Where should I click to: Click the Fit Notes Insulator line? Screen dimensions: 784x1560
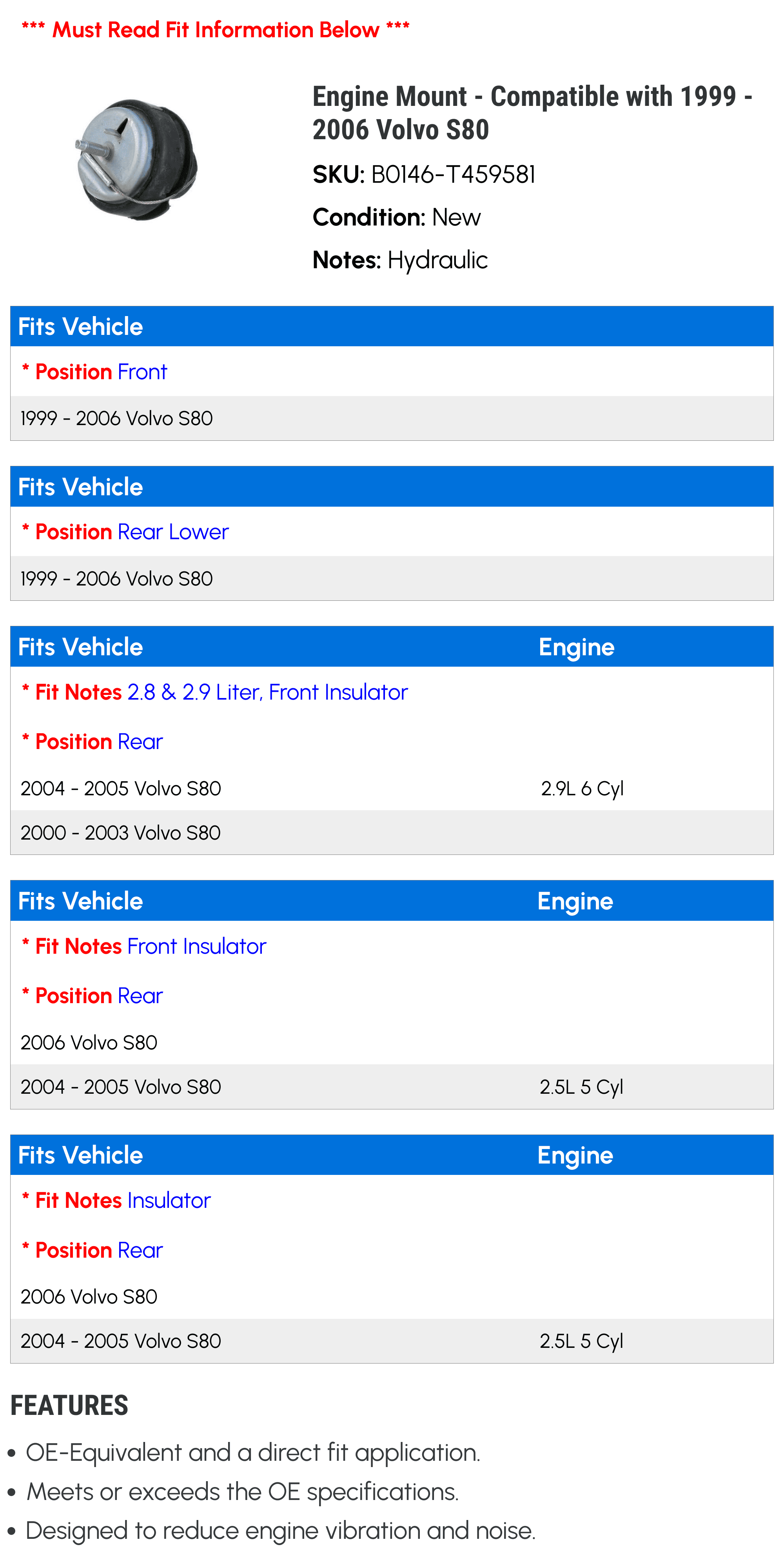point(116,1200)
